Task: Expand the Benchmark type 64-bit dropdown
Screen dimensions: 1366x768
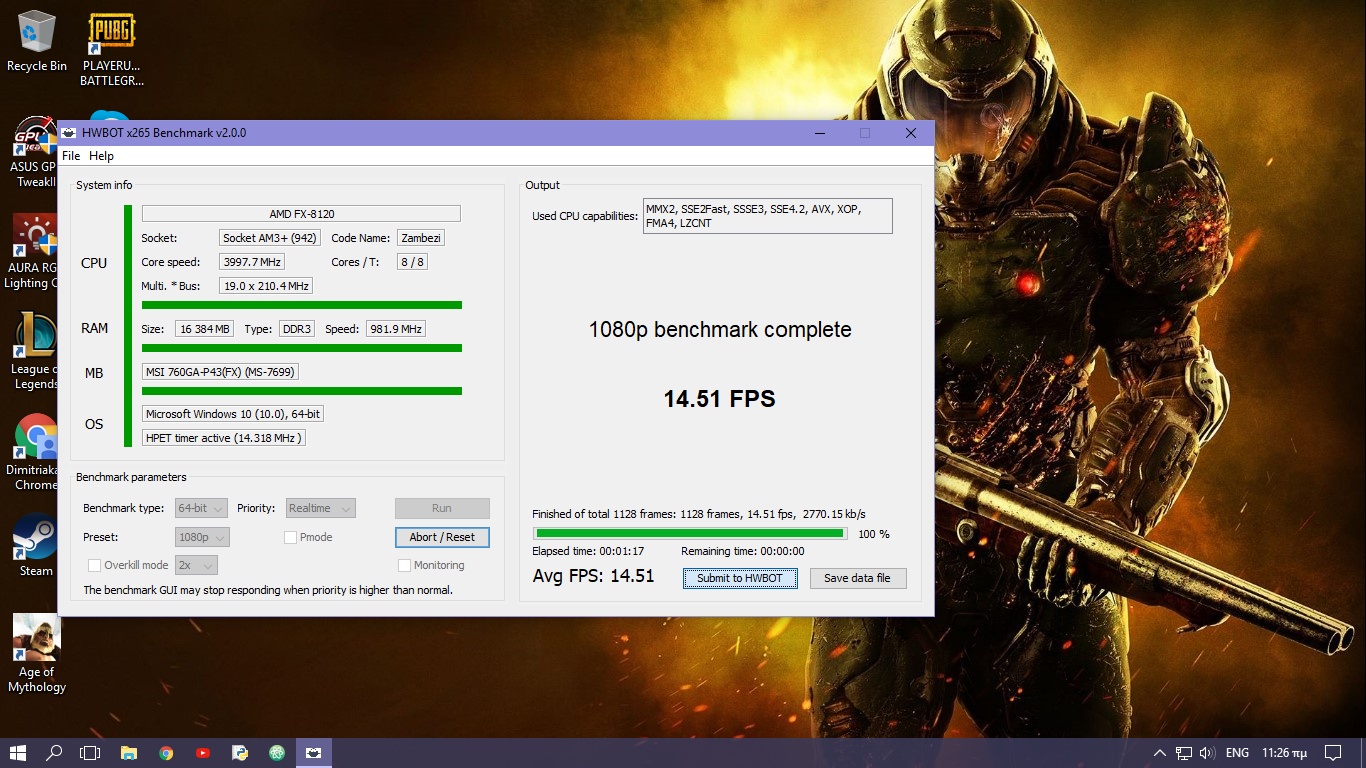Action: 202,508
